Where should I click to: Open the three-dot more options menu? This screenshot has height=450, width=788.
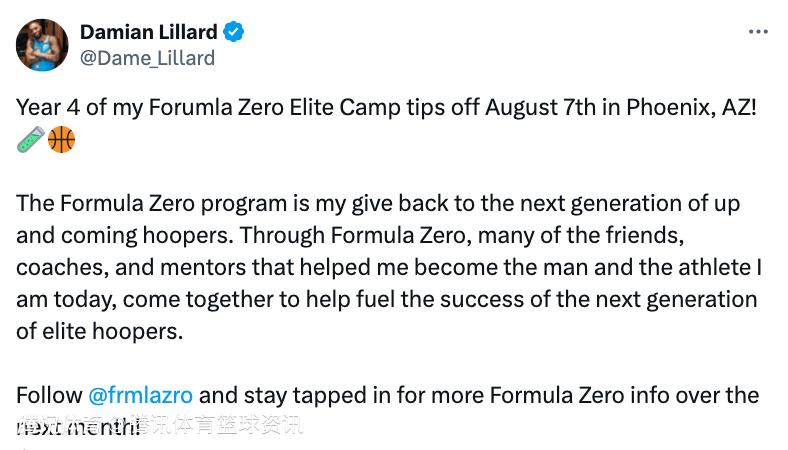click(758, 32)
